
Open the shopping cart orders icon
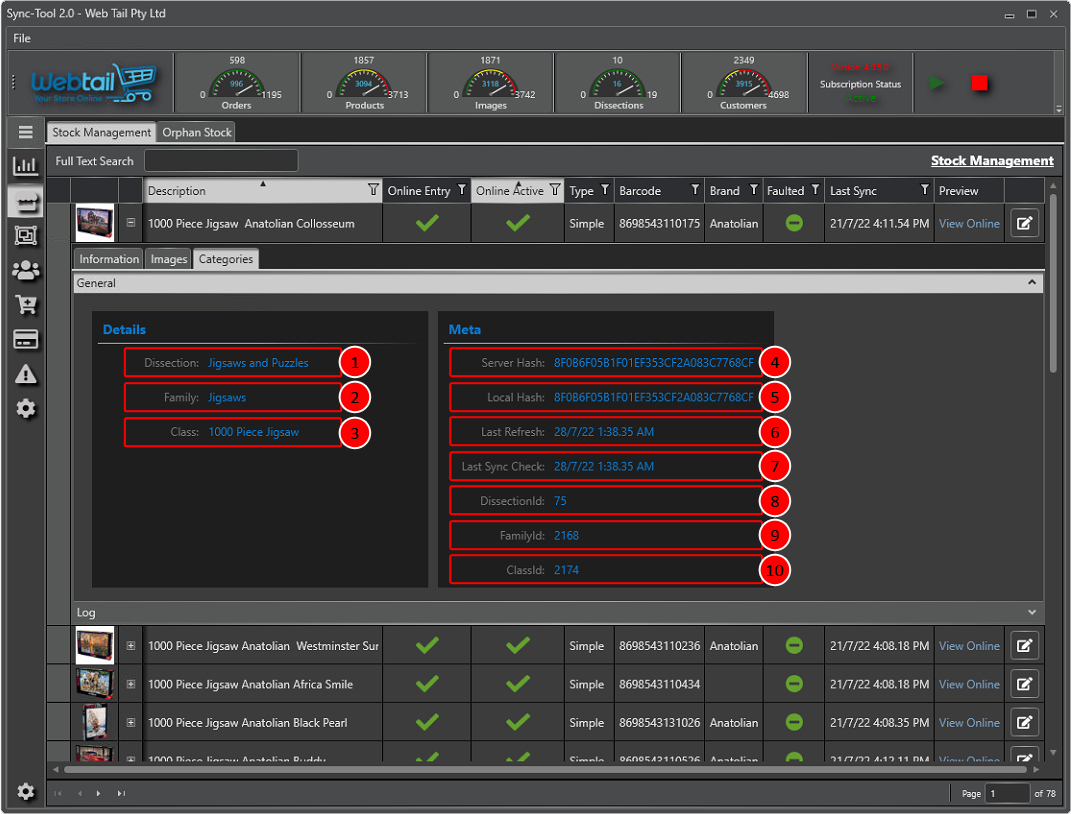point(26,305)
